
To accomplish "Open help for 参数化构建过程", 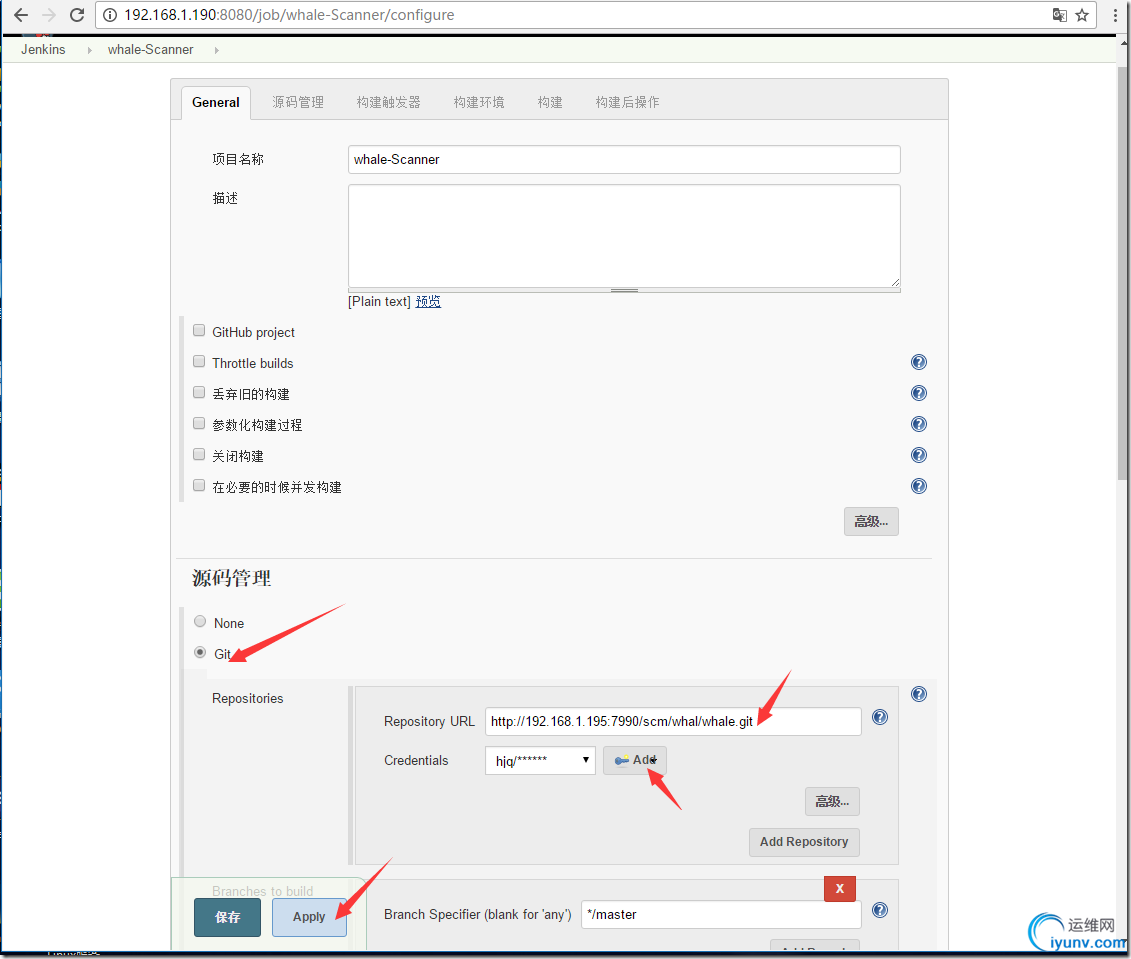I will (x=919, y=424).
